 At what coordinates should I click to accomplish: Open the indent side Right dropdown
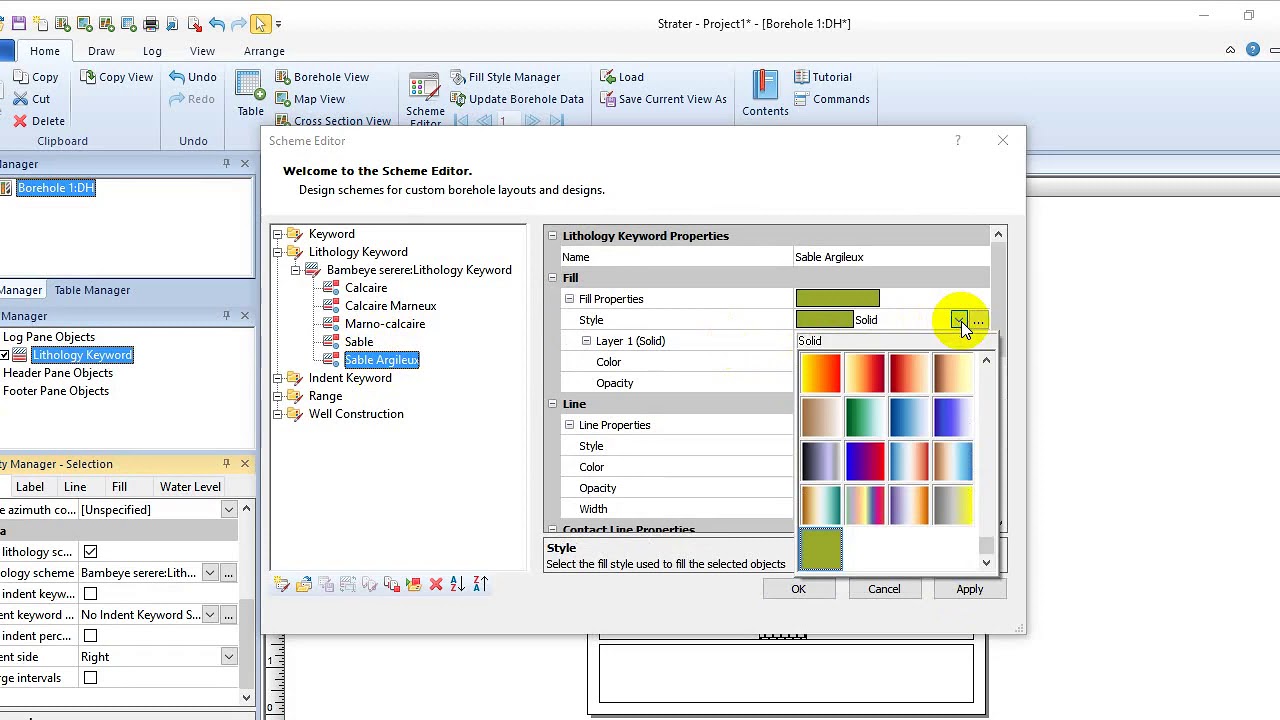(x=229, y=657)
